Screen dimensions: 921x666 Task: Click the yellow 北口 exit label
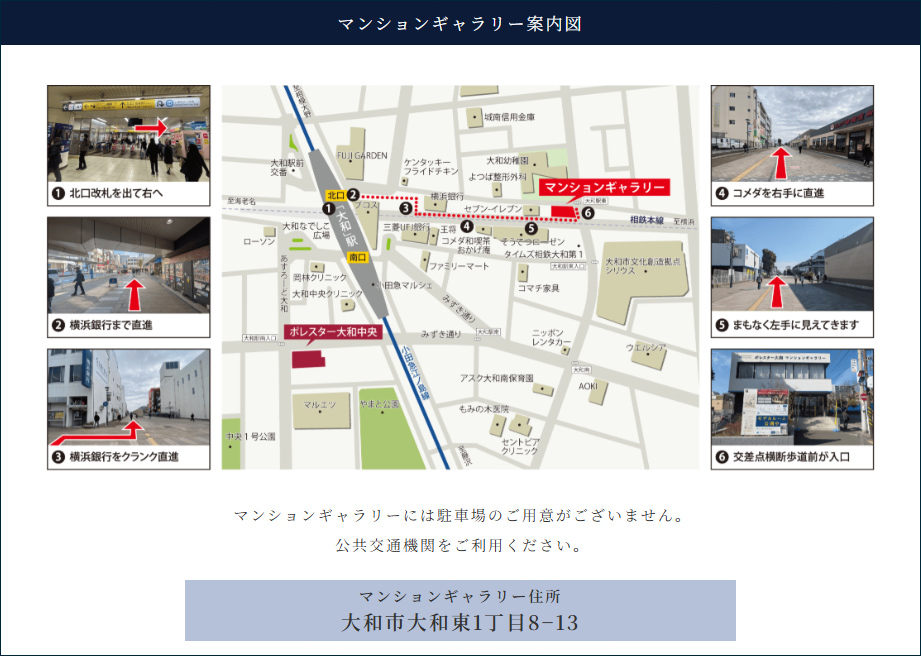click(334, 195)
